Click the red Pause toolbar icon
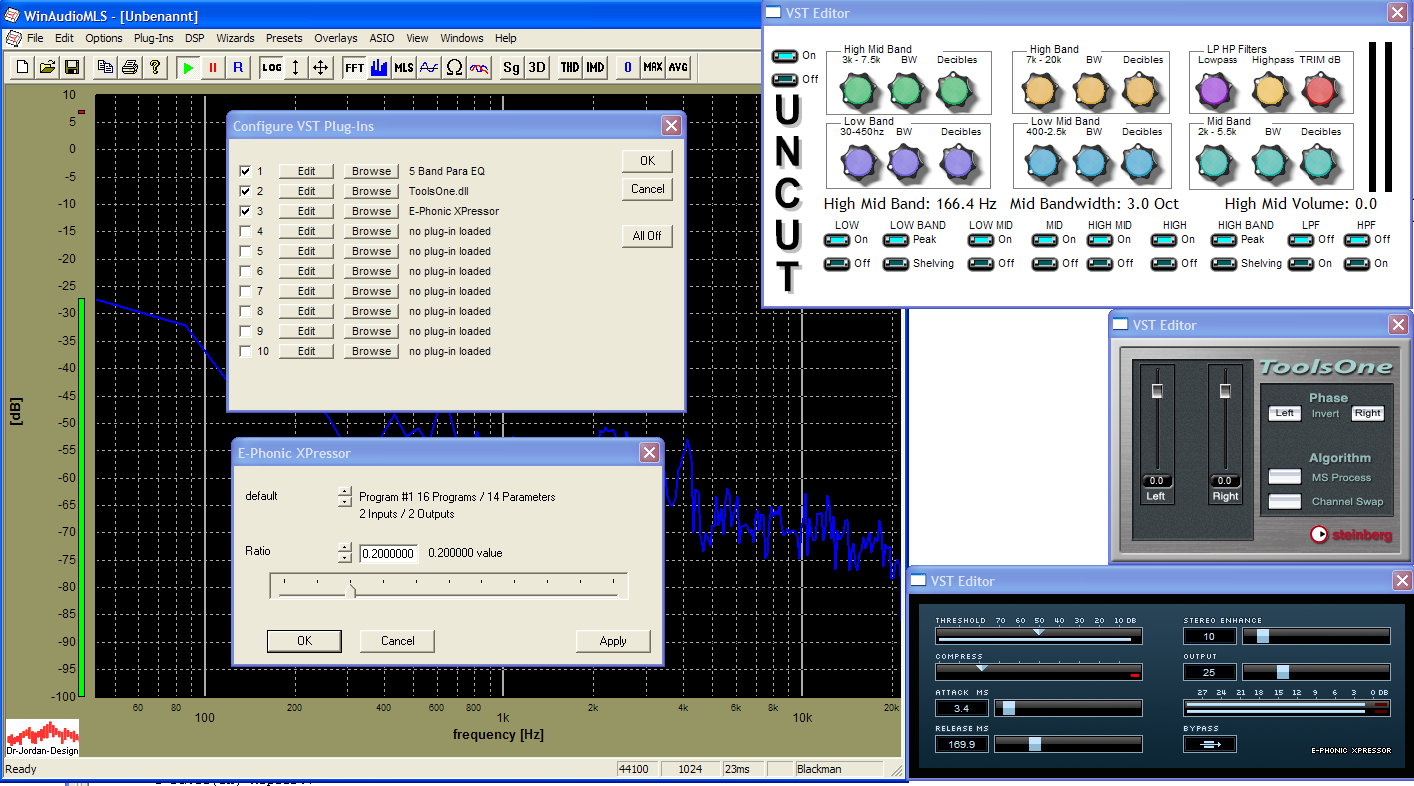The width and height of the screenshot is (1414, 786). coord(212,67)
